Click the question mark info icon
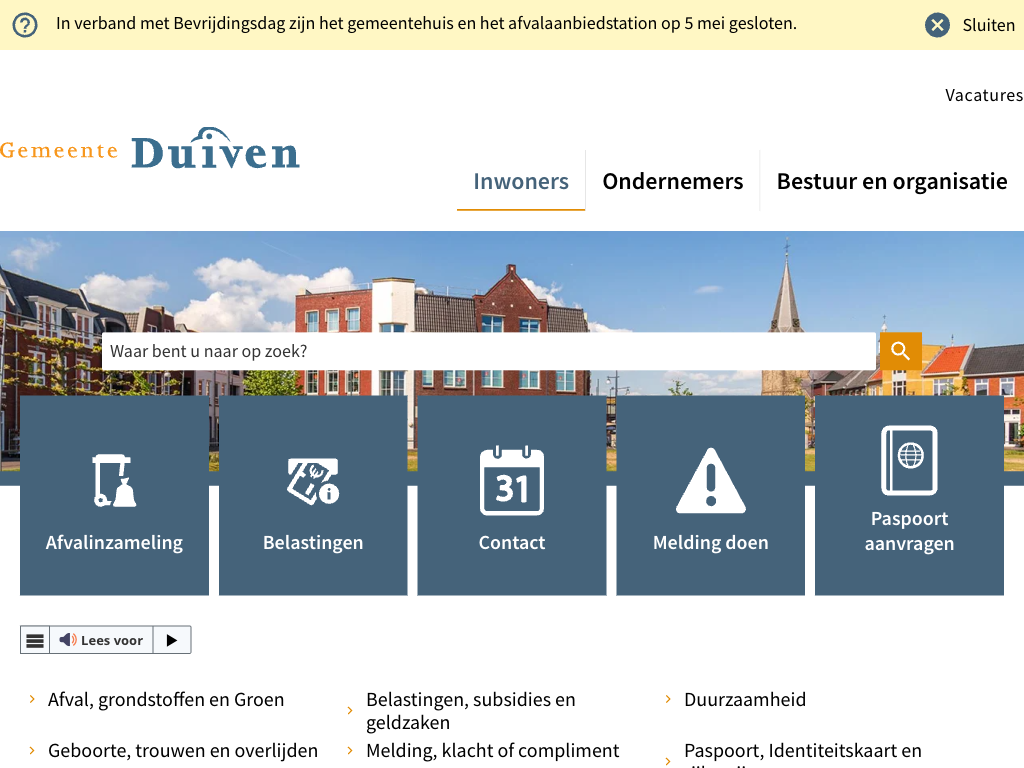This screenshot has width=1024, height=768. coord(25,25)
